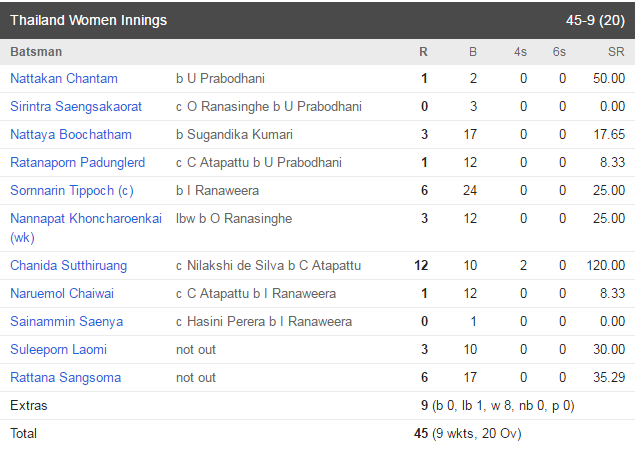The image size is (636, 454).
Task: Open Ratanaporn Padunglerd profile link
Action: pyautogui.click(x=77, y=162)
